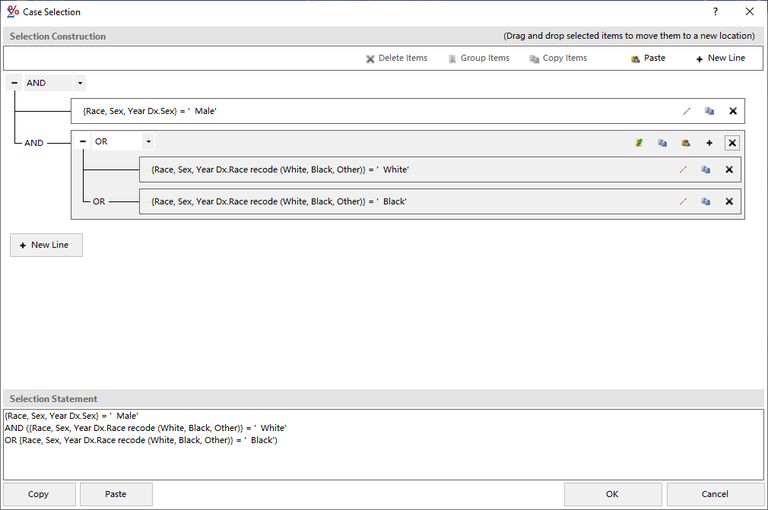Click Paste in the top toolbar

tap(647, 58)
